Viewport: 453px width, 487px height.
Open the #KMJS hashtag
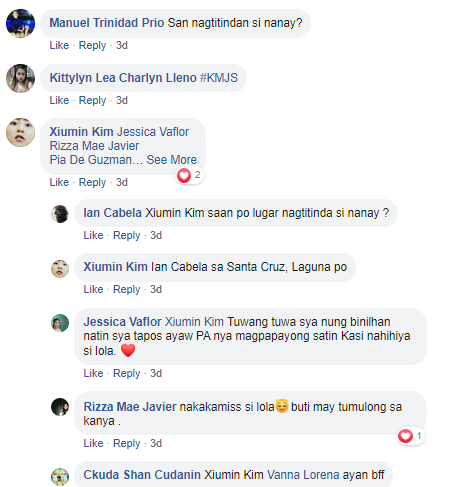(x=219, y=78)
